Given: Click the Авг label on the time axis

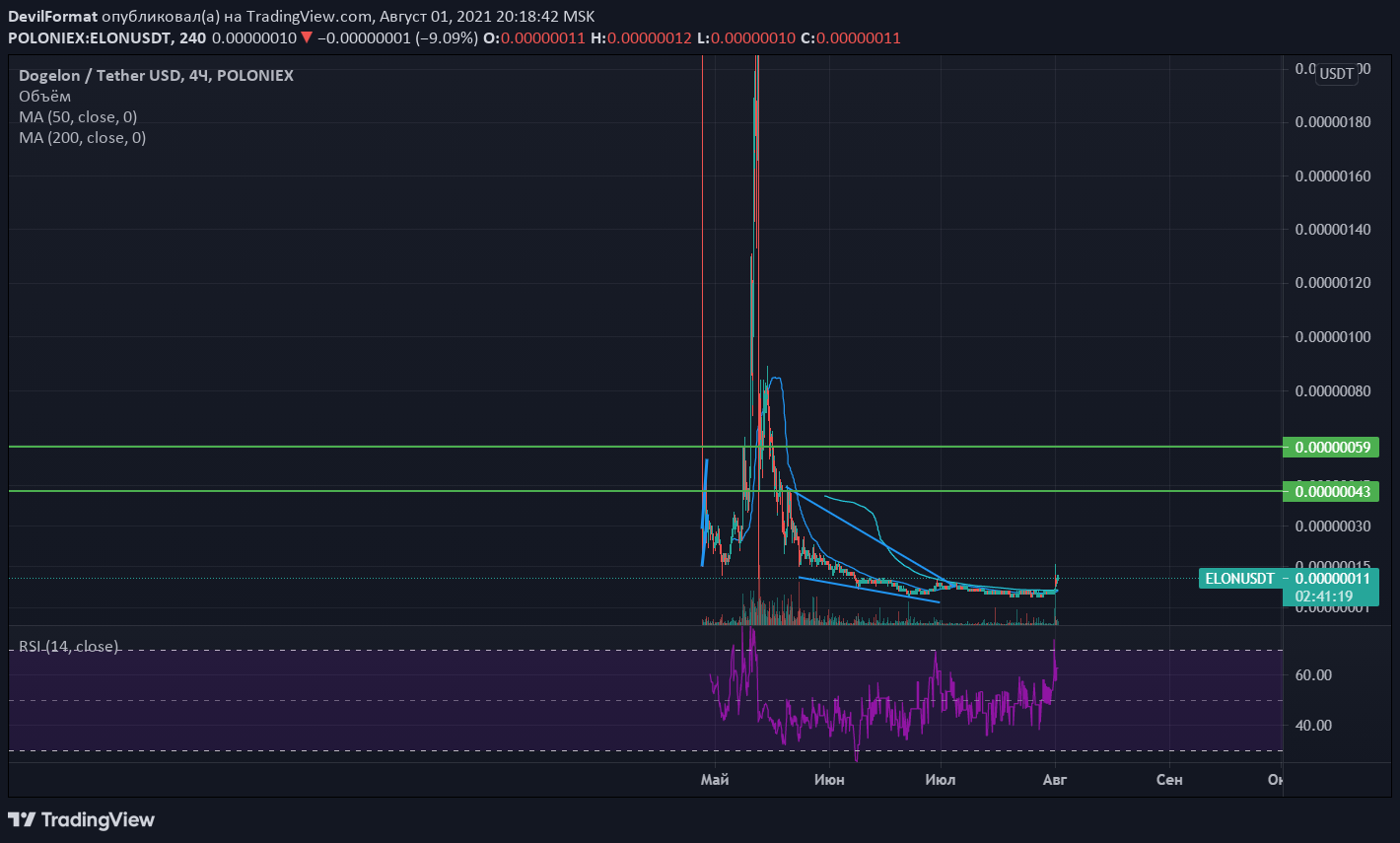Looking at the screenshot, I should pyautogui.click(x=1055, y=780).
